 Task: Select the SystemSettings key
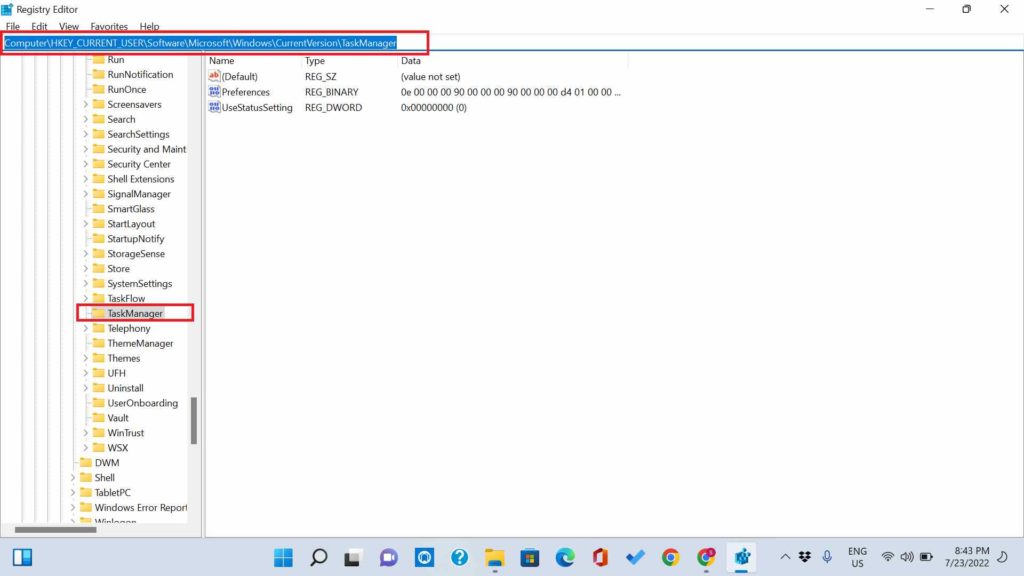140,283
